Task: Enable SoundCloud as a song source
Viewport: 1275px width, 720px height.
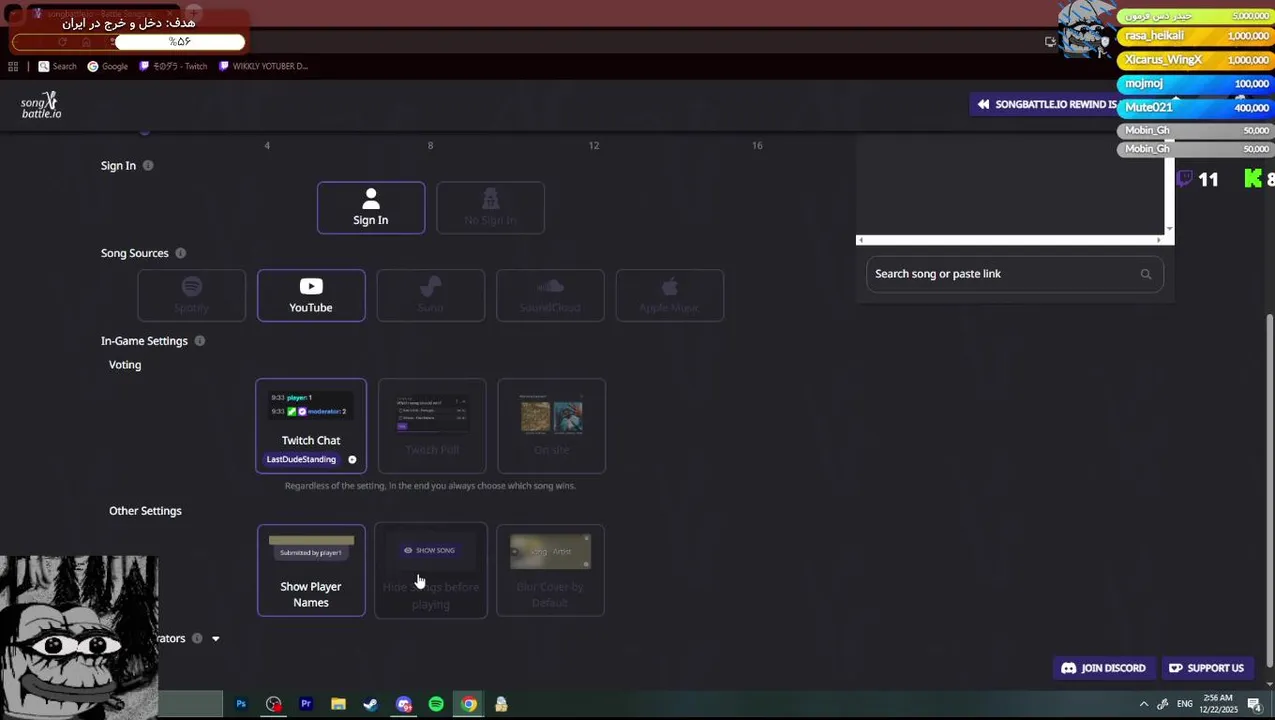Action: point(550,295)
